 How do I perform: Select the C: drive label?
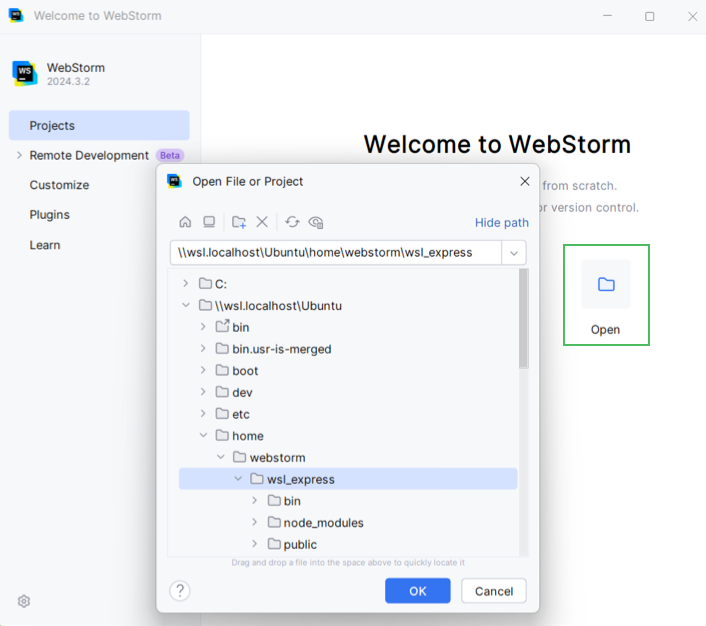221,284
